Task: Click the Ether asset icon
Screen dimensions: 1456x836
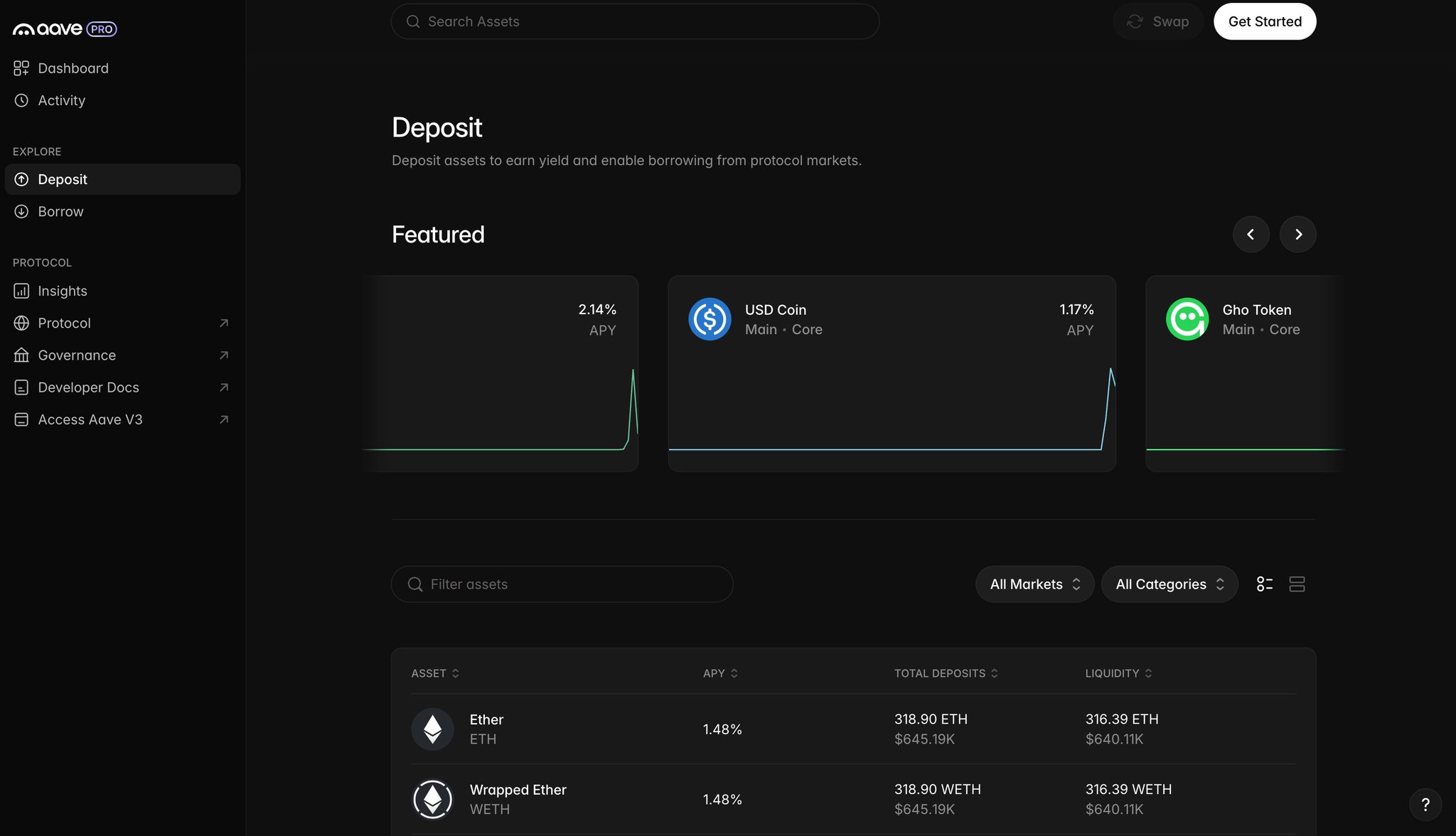Action: coord(432,729)
